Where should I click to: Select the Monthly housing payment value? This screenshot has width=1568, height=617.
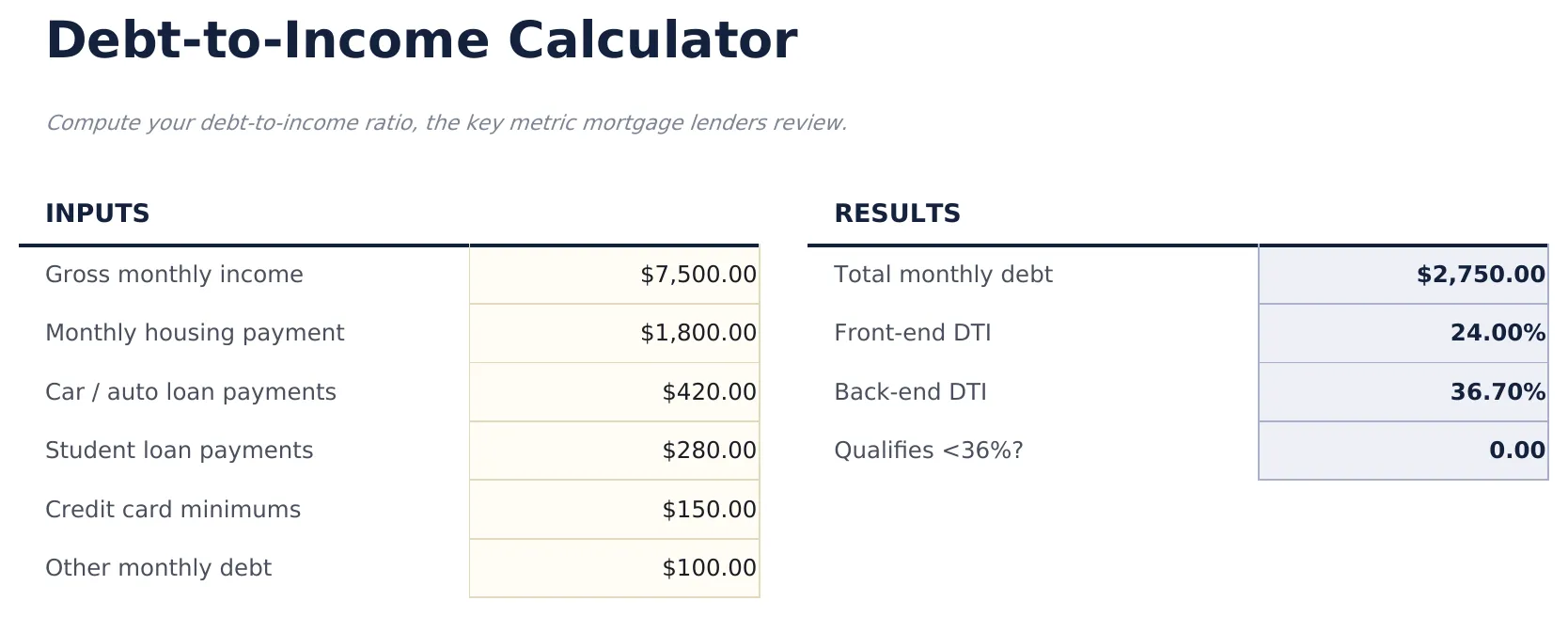[x=614, y=333]
